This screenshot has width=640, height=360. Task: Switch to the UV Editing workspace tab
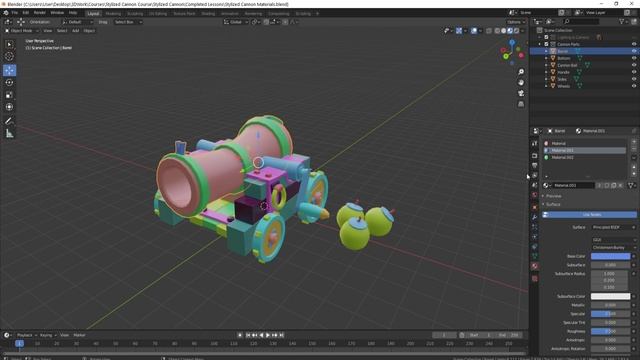click(x=158, y=13)
